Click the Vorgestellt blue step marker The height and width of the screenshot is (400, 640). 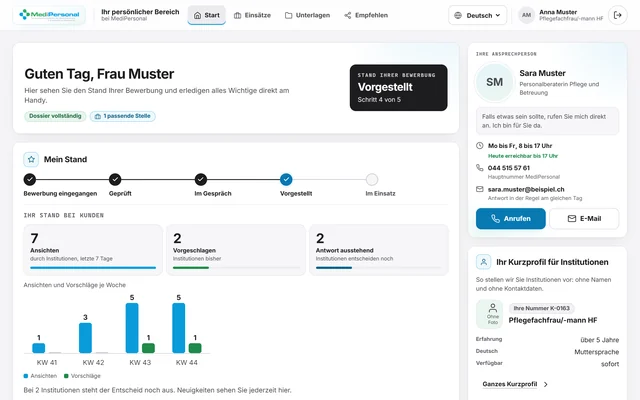coord(286,179)
